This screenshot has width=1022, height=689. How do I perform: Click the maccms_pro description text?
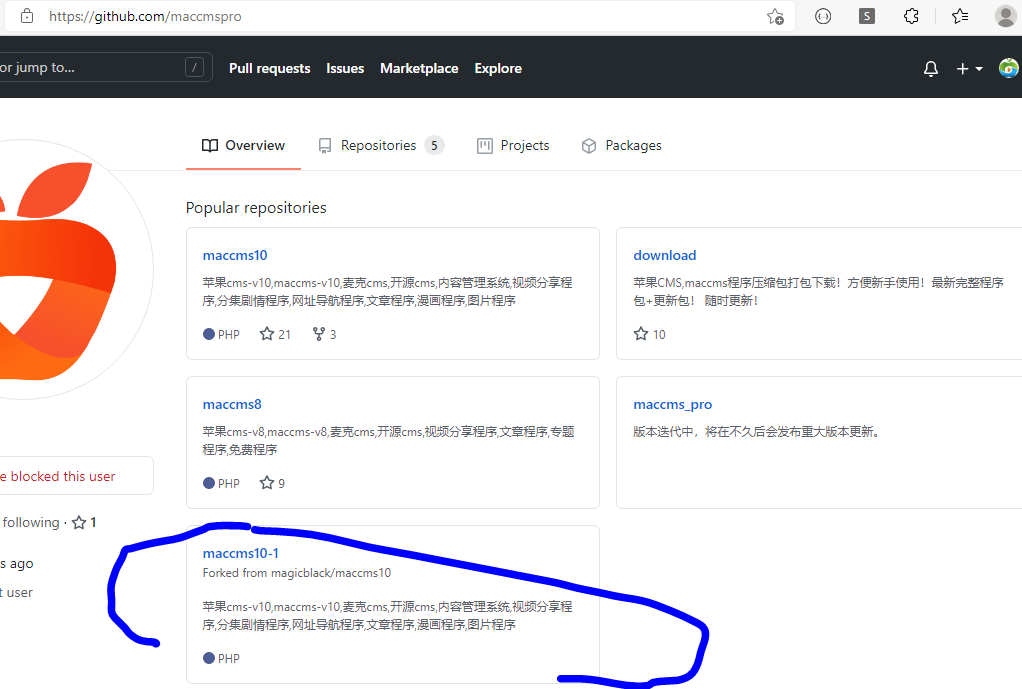point(756,432)
